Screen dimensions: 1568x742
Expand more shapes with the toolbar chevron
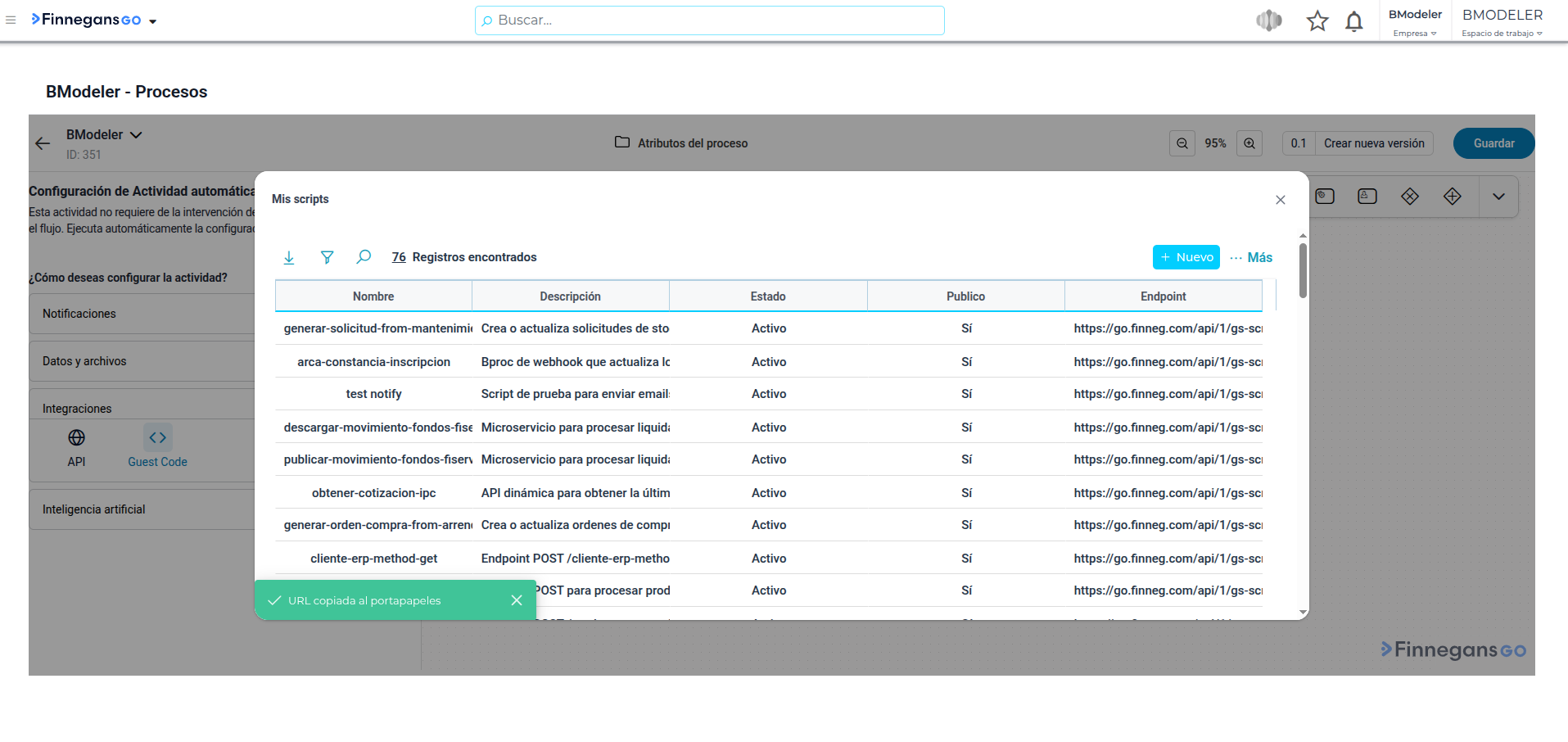1498,197
